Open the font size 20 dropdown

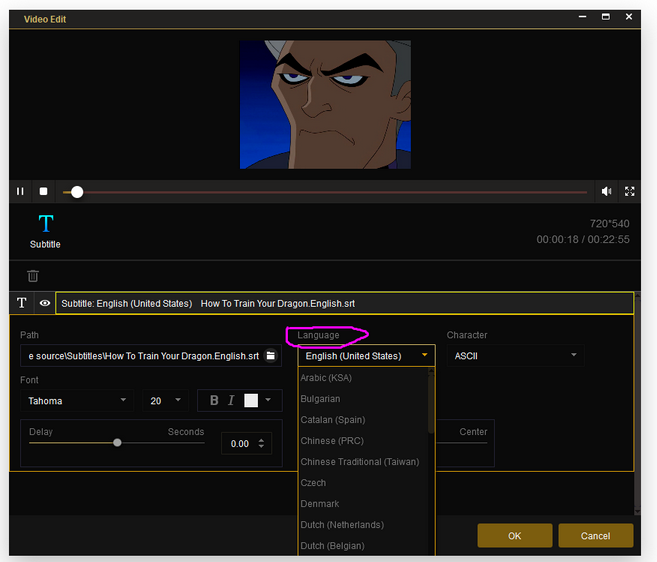click(165, 401)
